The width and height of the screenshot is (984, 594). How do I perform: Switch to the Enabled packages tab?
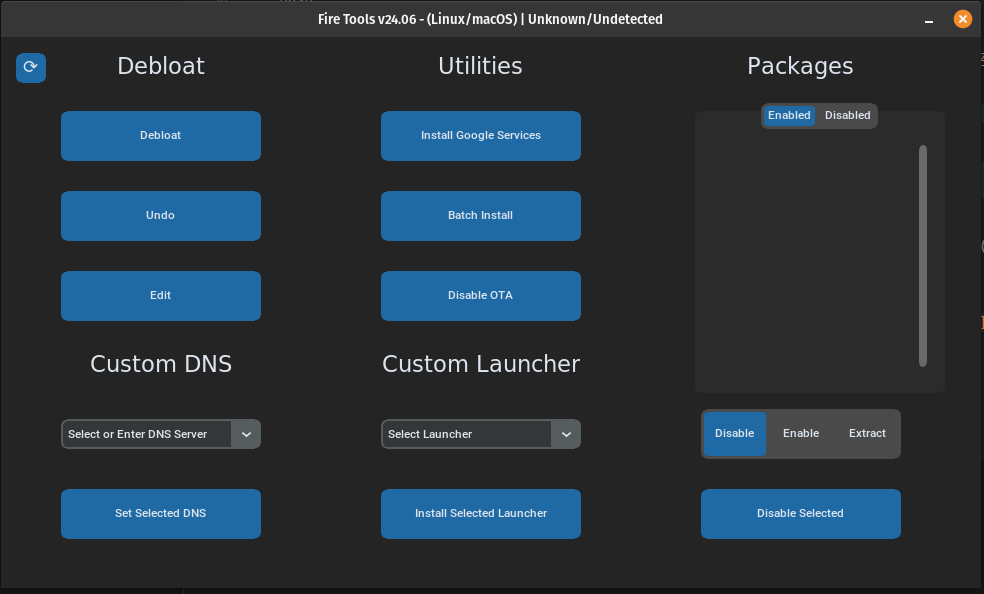tap(789, 116)
